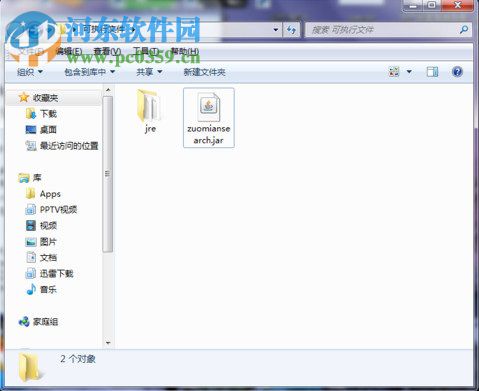Image resolution: width=479 pixels, height=391 pixels.
Task: Open the 迅雷下载 library
Action: 49,274
